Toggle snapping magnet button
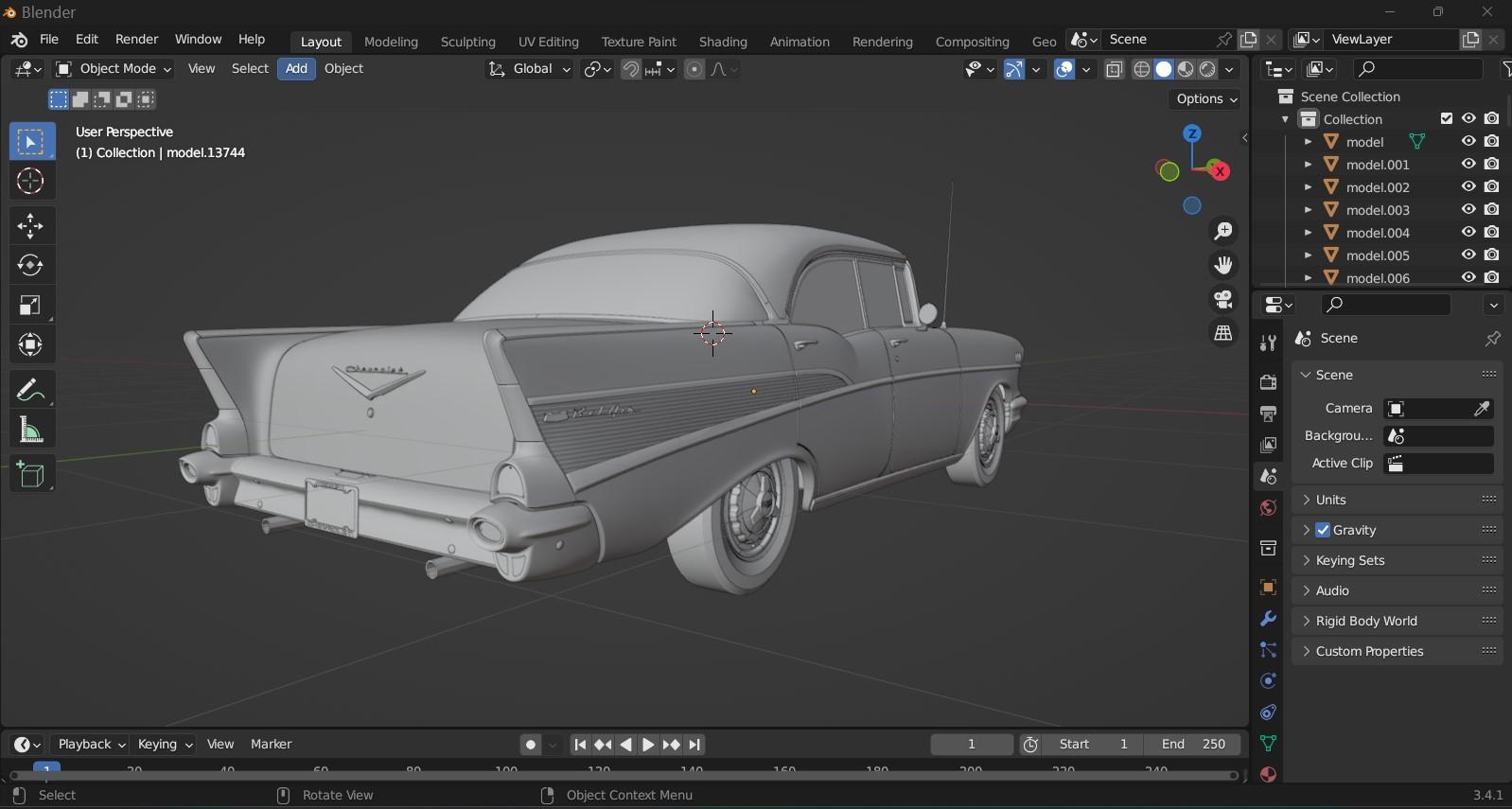The height and width of the screenshot is (809, 1512). click(x=630, y=69)
